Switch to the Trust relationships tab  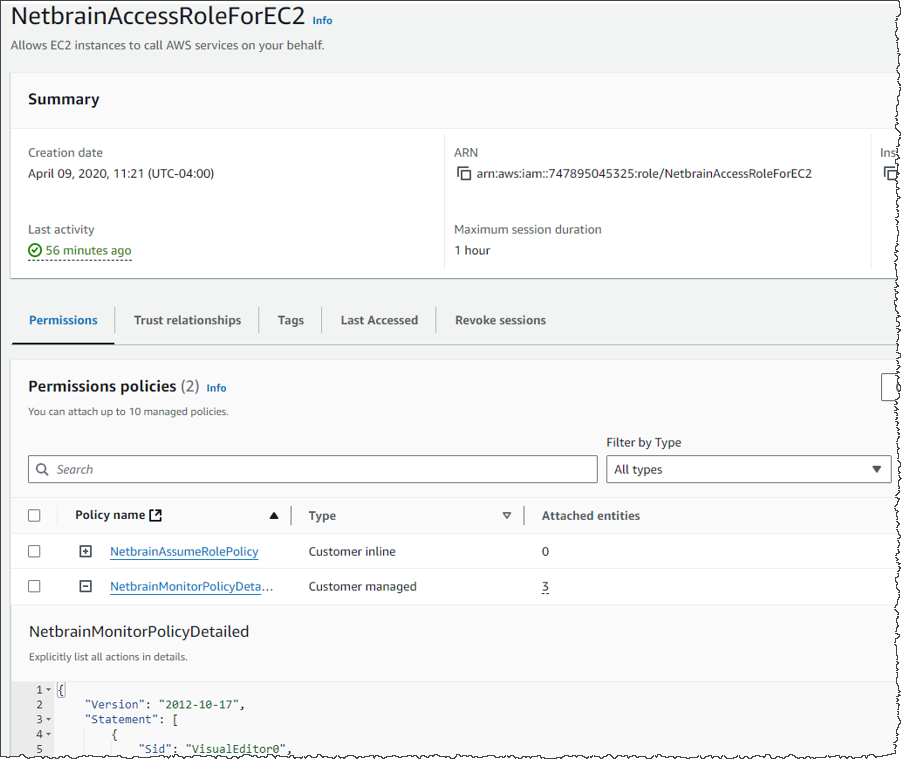pos(187,321)
